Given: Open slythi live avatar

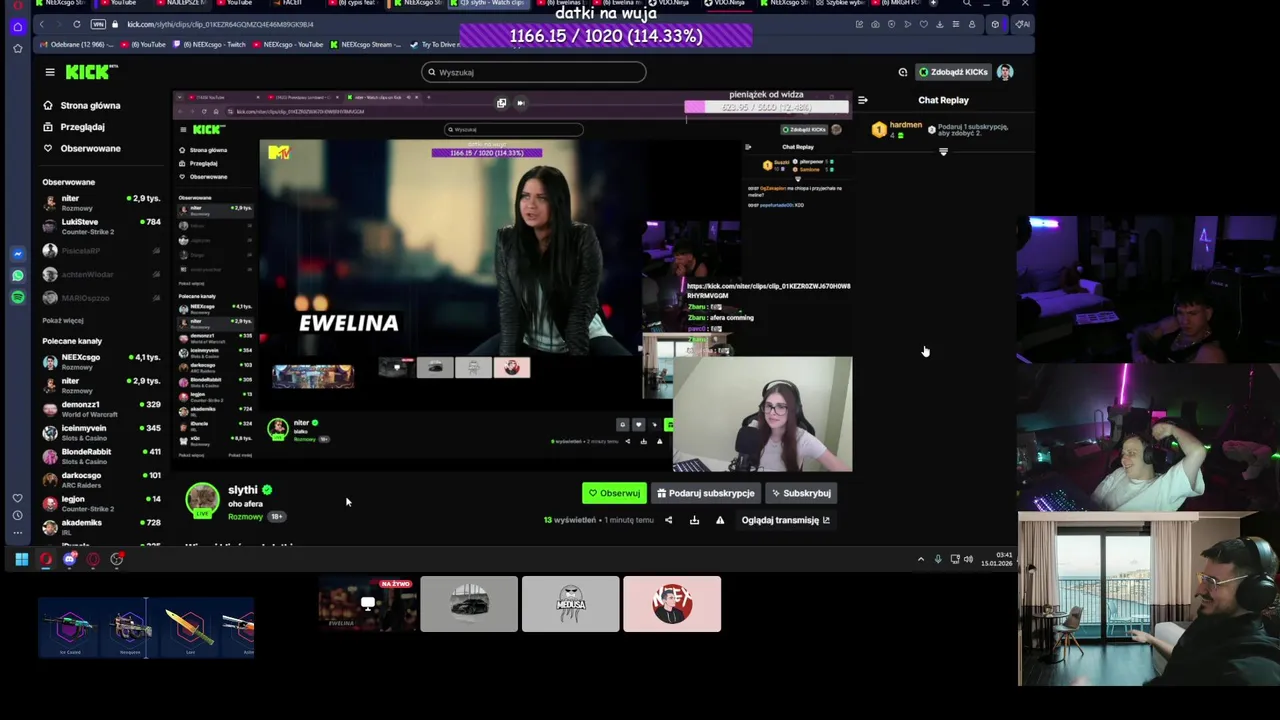Looking at the screenshot, I should pyautogui.click(x=202, y=500).
